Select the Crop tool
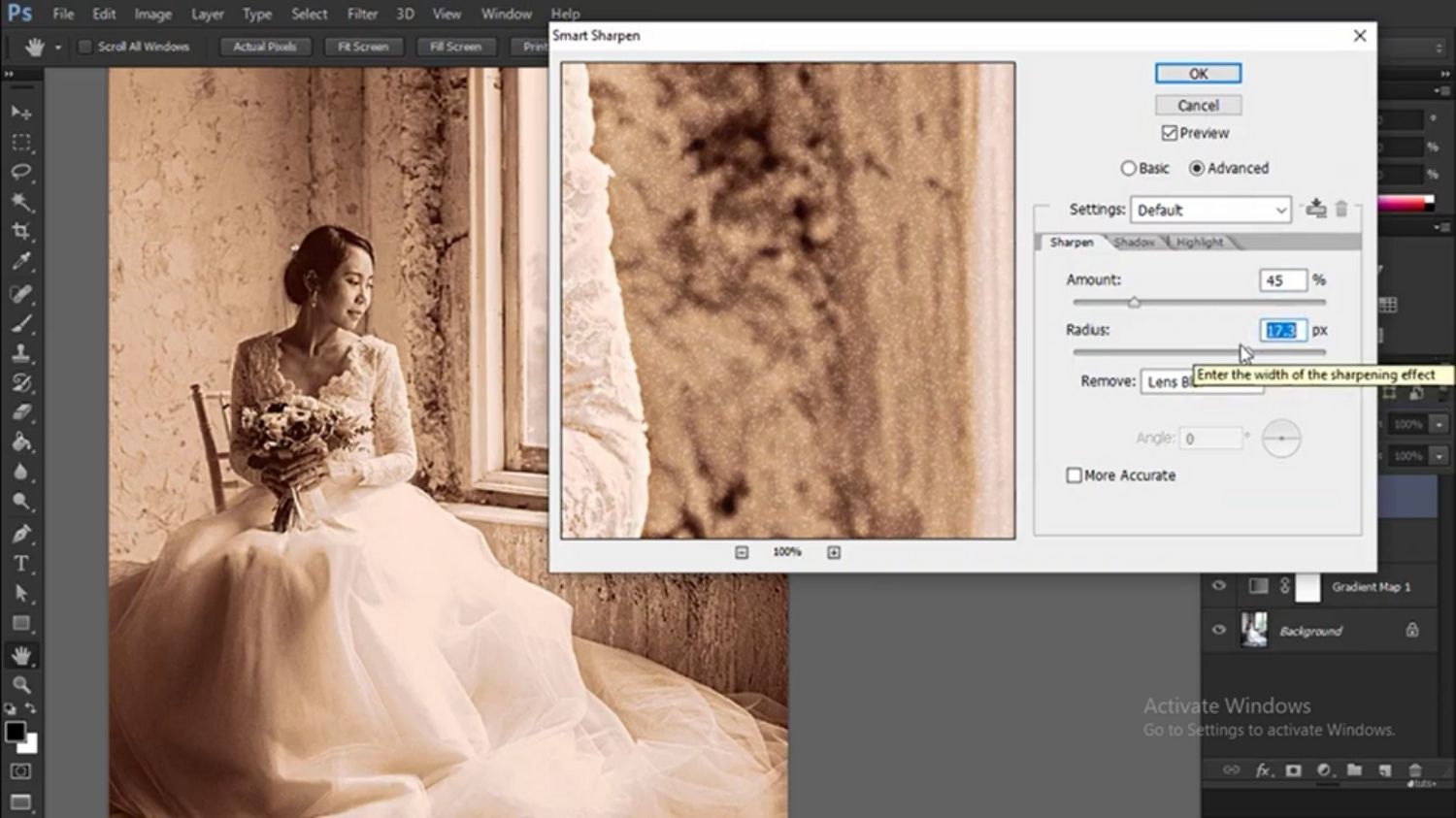 tap(20, 231)
